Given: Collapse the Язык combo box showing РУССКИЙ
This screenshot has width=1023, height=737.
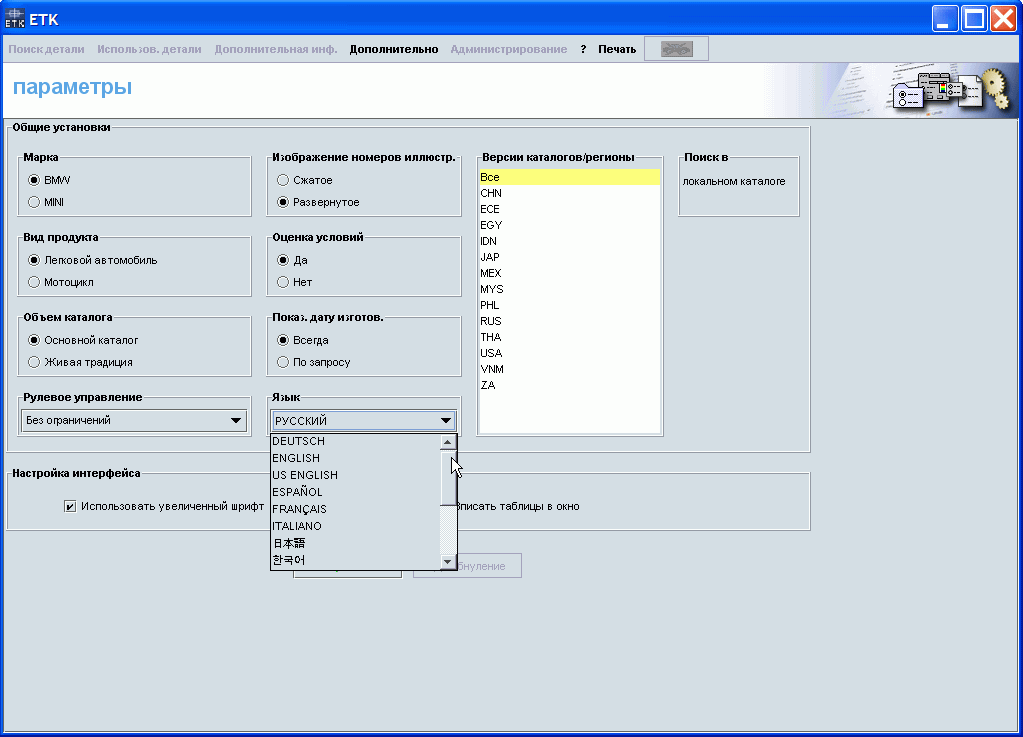Looking at the screenshot, I should point(445,421).
